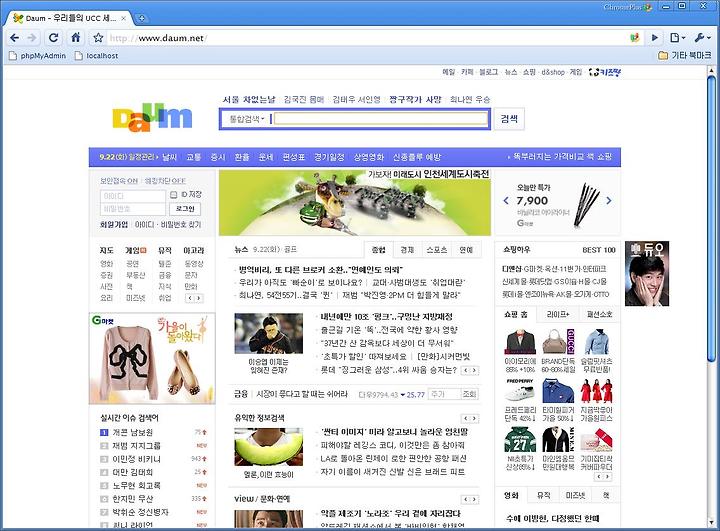Click the arrows pager beside 유익한 정보검색
720x531 pixels.
pyautogui.click(x=470, y=418)
